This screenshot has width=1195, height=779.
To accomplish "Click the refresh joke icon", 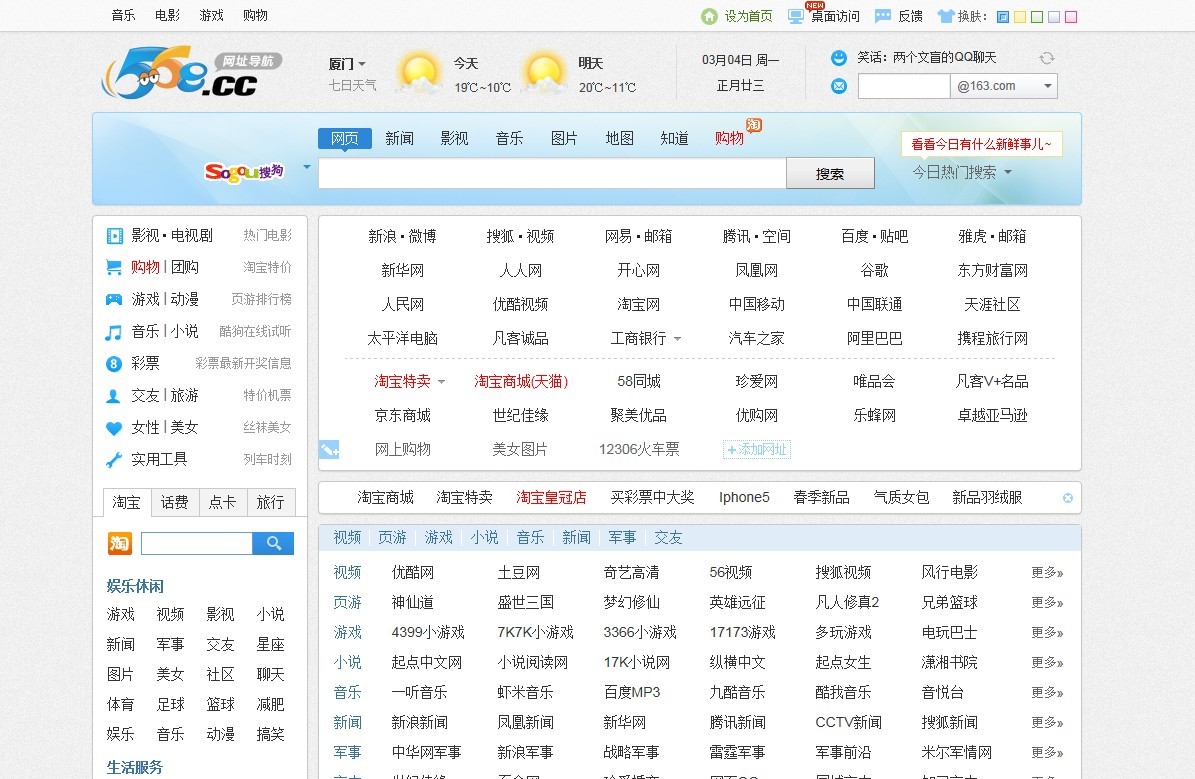I will coord(1047,58).
